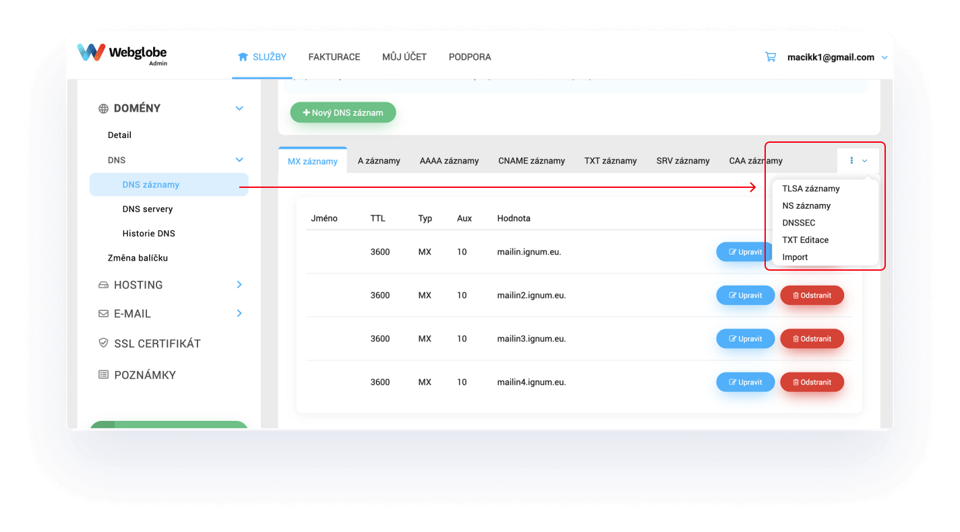
Task: Remove the mailin3.ignum.eu. record with Odstranit
Action: [x=812, y=339]
